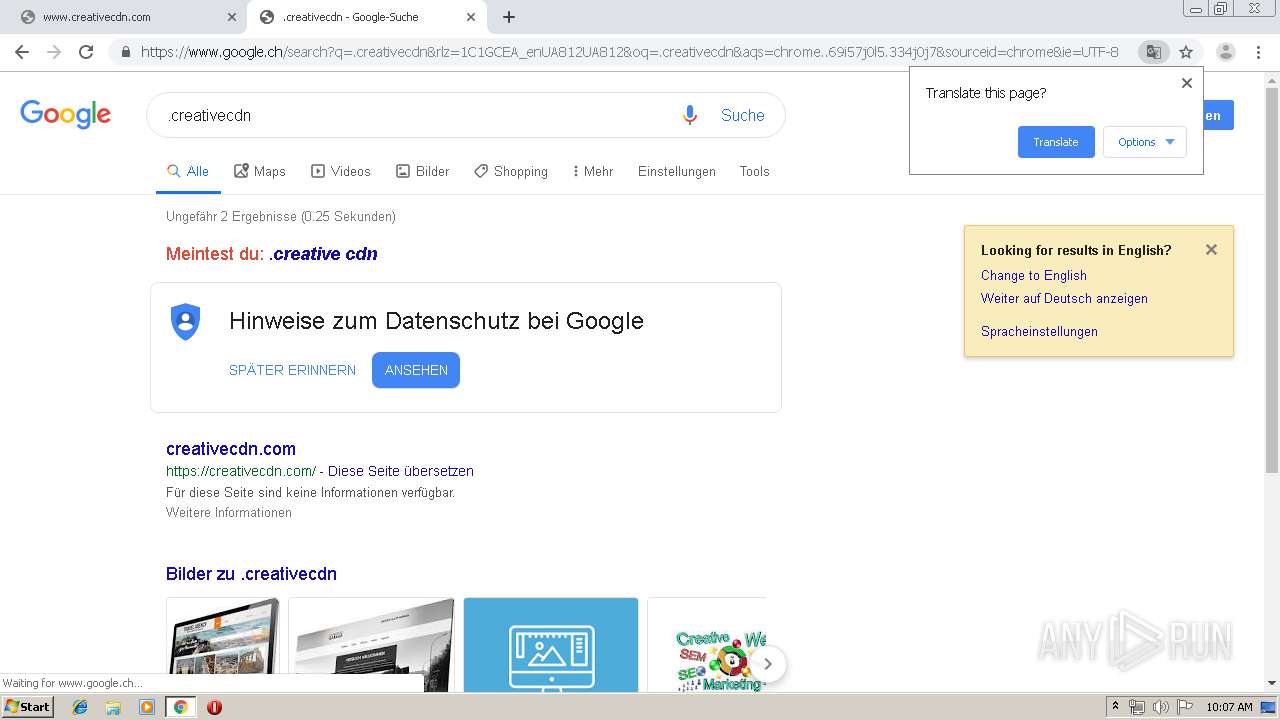Open the network tray icon
Image resolution: width=1280 pixels, height=720 pixels.
coord(1137,707)
